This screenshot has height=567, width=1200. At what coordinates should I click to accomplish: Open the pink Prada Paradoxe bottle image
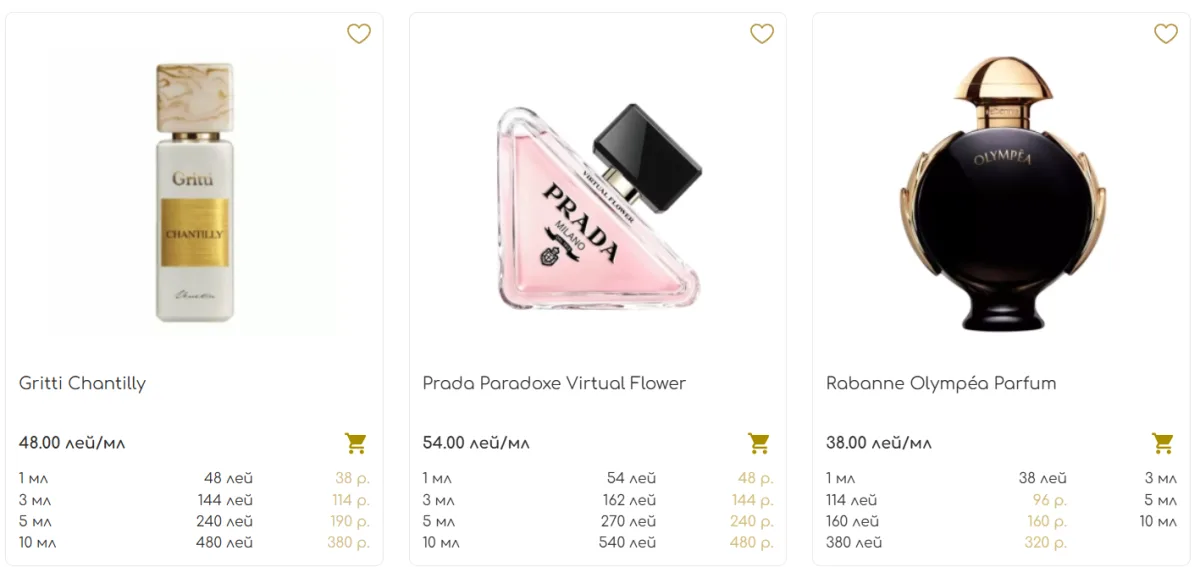pyautogui.click(x=598, y=207)
